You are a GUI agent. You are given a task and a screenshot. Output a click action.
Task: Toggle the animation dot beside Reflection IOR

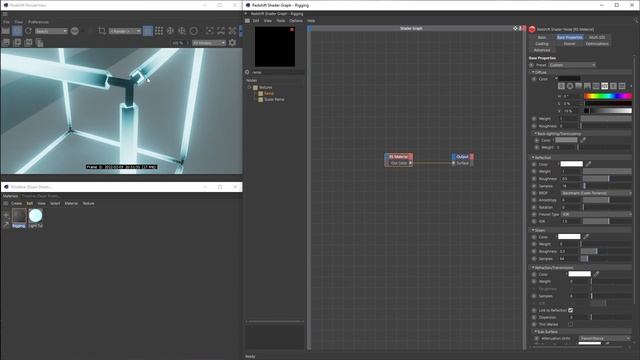[534, 221]
